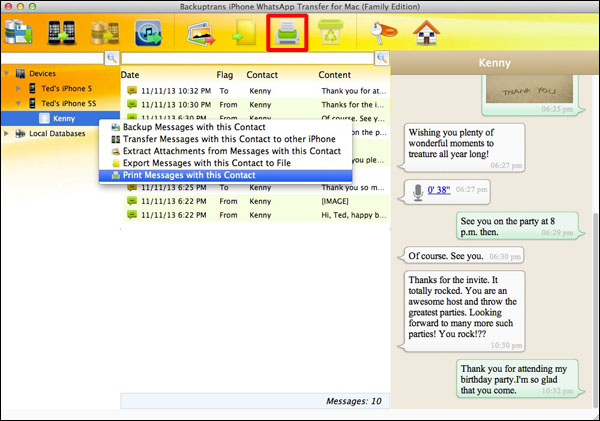Image resolution: width=600 pixels, height=421 pixels.
Task: Expand the Local Databases node
Action: [7, 133]
